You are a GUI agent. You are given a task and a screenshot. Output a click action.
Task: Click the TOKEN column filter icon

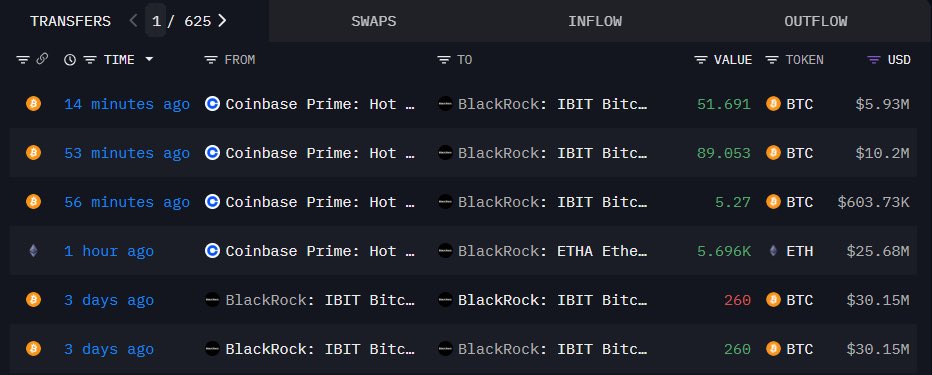coord(772,59)
